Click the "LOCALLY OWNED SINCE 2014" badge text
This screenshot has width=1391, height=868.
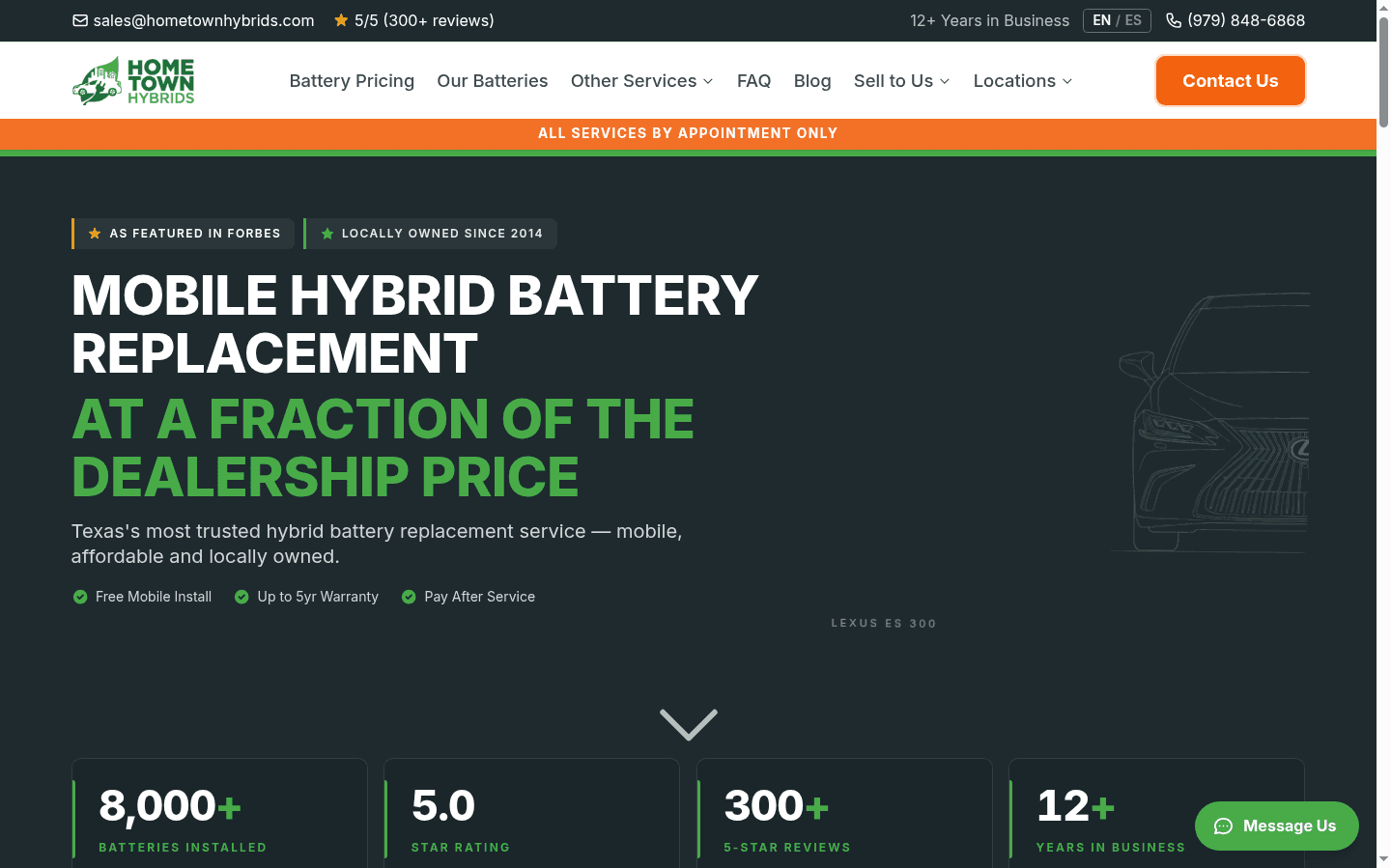tap(442, 234)
